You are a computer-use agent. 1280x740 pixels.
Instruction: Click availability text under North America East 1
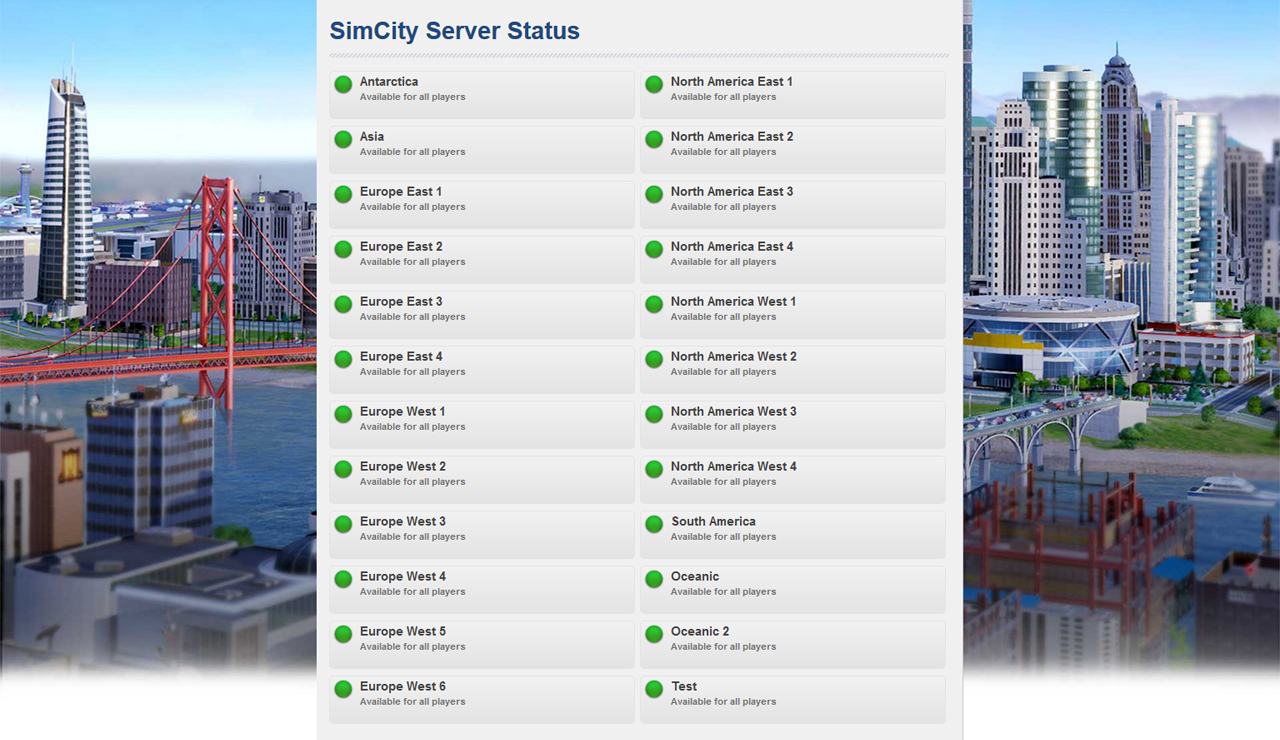click(x=723, y=97)
